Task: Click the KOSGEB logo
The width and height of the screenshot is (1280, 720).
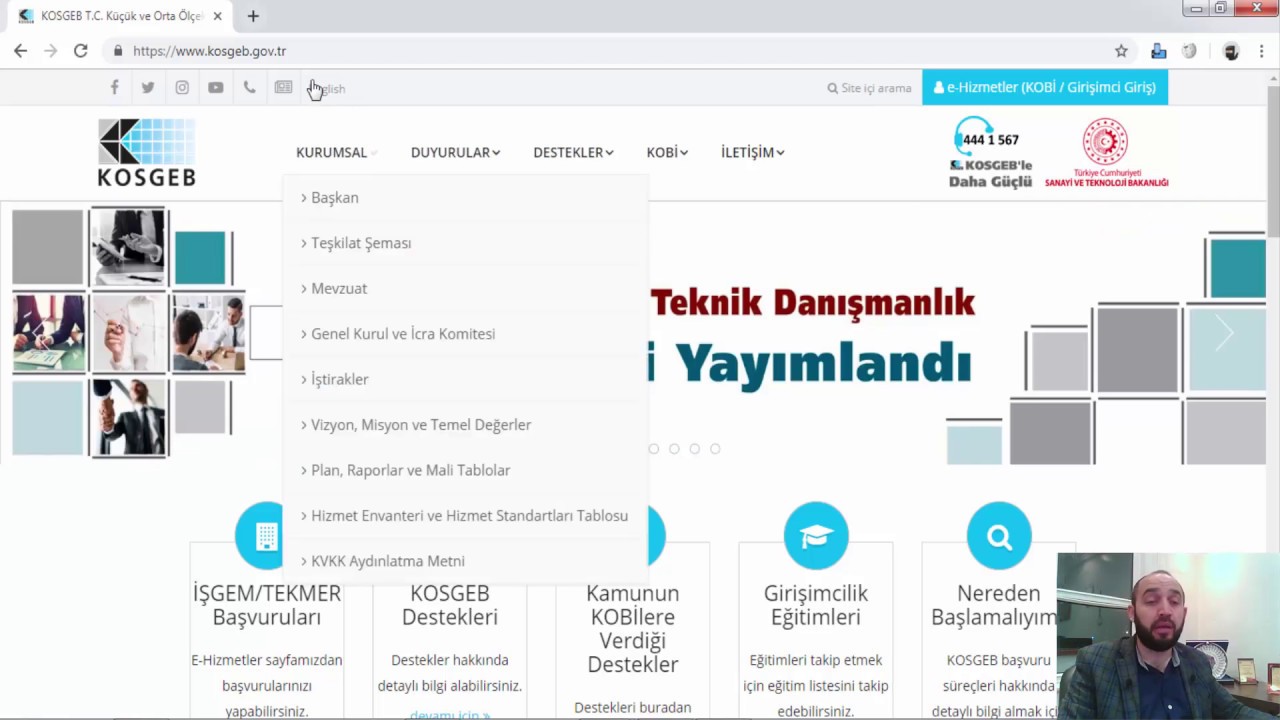Action: point(147,152)
